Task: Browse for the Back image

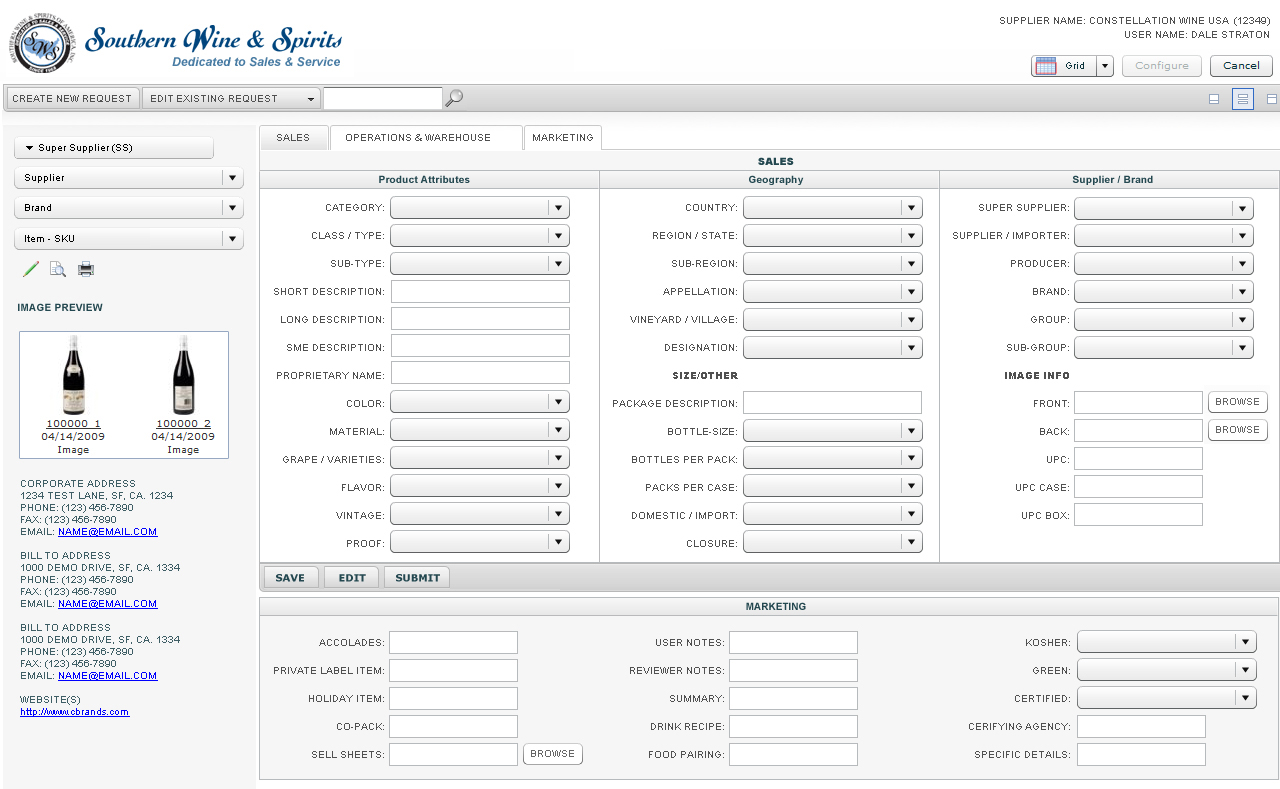Action: coord(1238,430)
